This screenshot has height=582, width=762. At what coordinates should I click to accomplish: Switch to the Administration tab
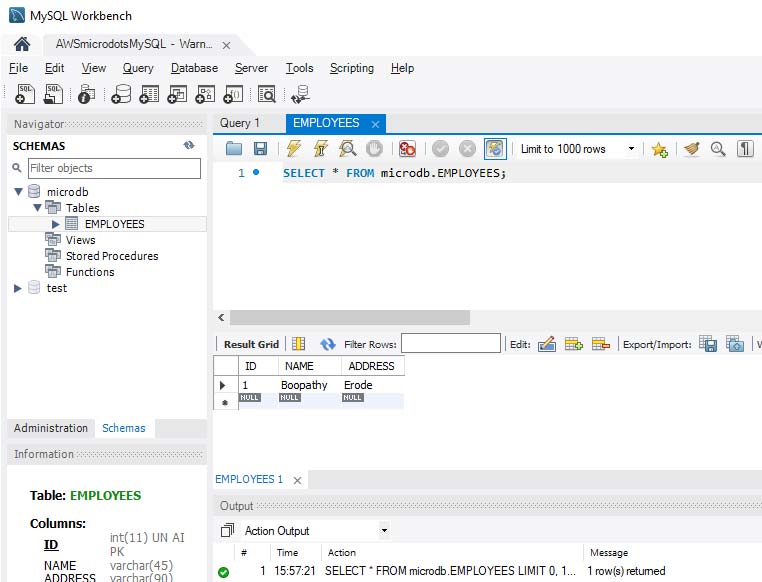tap(51, 428)
